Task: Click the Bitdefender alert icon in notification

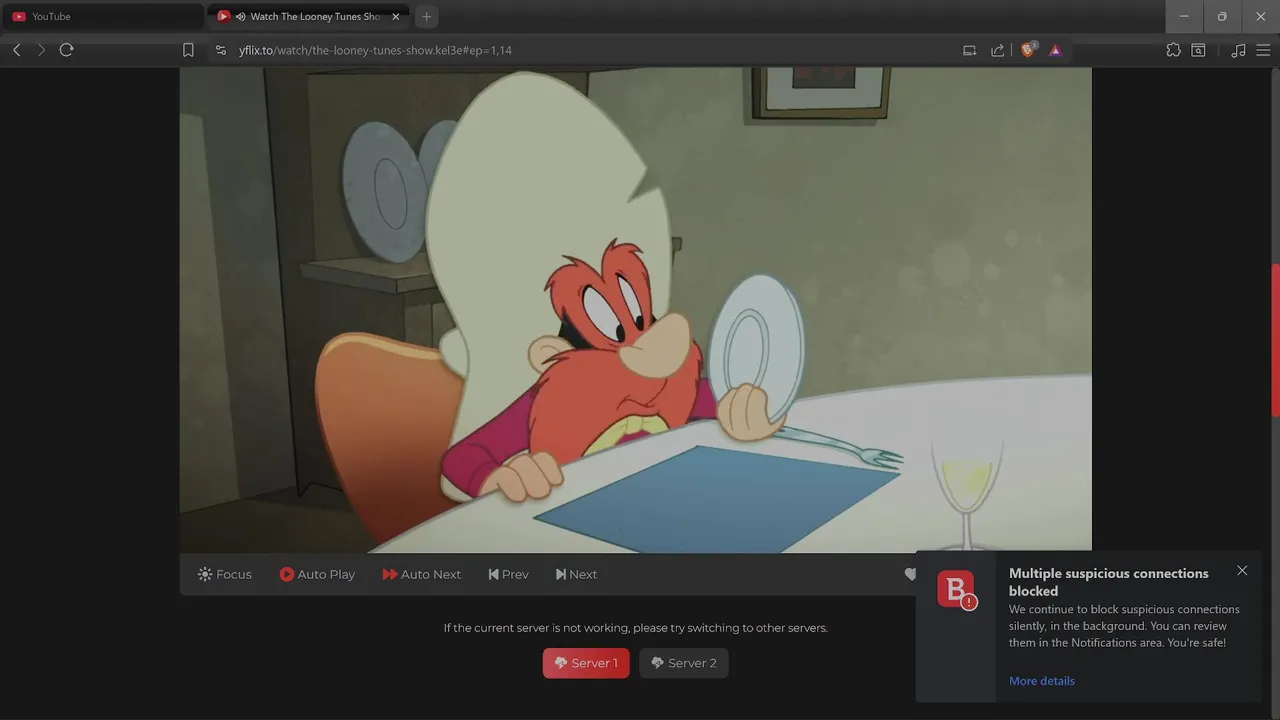Action: tap(956, 589)
